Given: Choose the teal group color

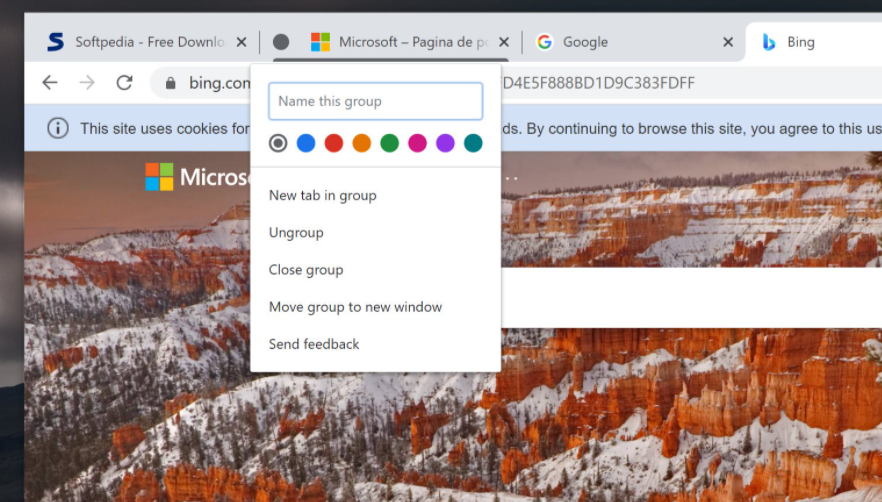Looking at the screenshot, I should [473, 143].
